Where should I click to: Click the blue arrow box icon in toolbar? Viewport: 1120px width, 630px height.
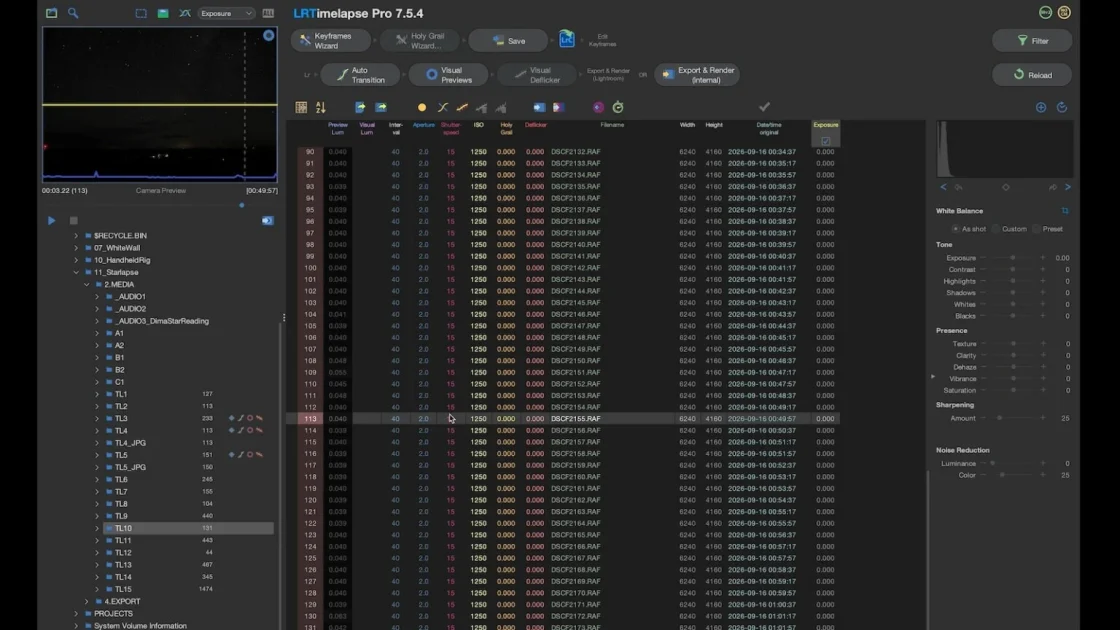pyautogui.click(x=539, y=107)
